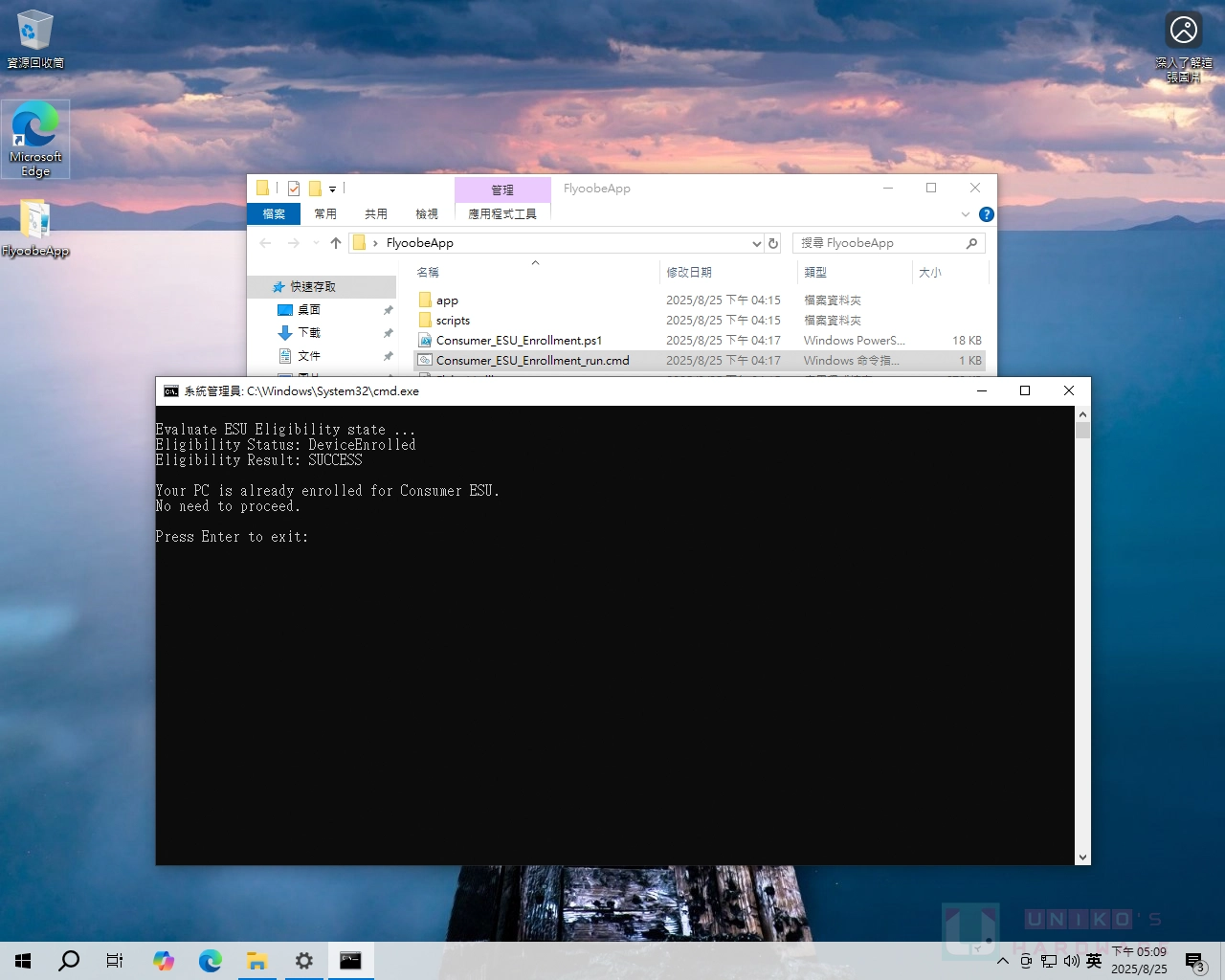This screenshot has height=980, width=1225.
Task: Switch the 英 input method indicator
Action: [1094, 961]
